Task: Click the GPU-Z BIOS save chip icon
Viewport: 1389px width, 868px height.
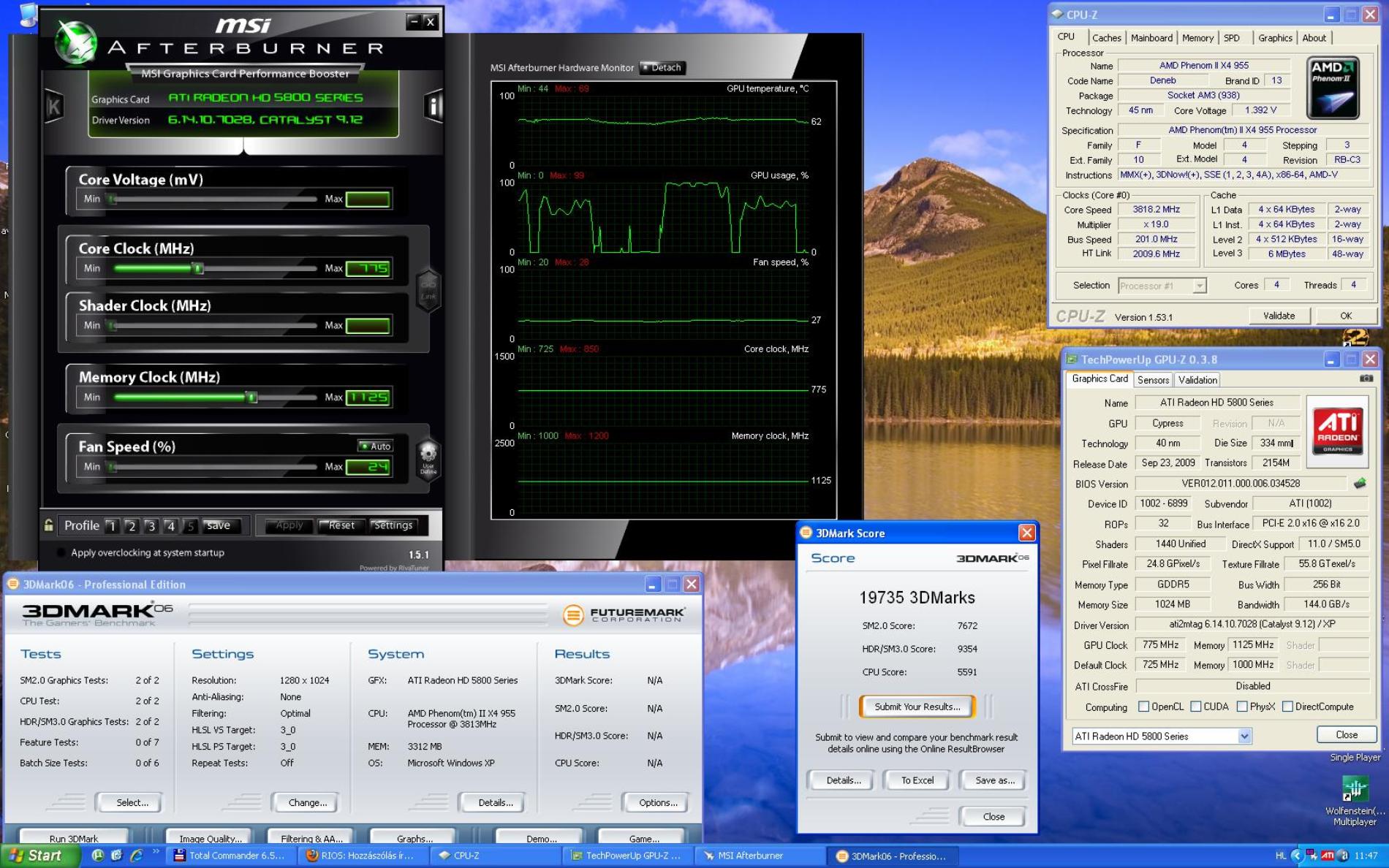Action: tap(1360, 483)
